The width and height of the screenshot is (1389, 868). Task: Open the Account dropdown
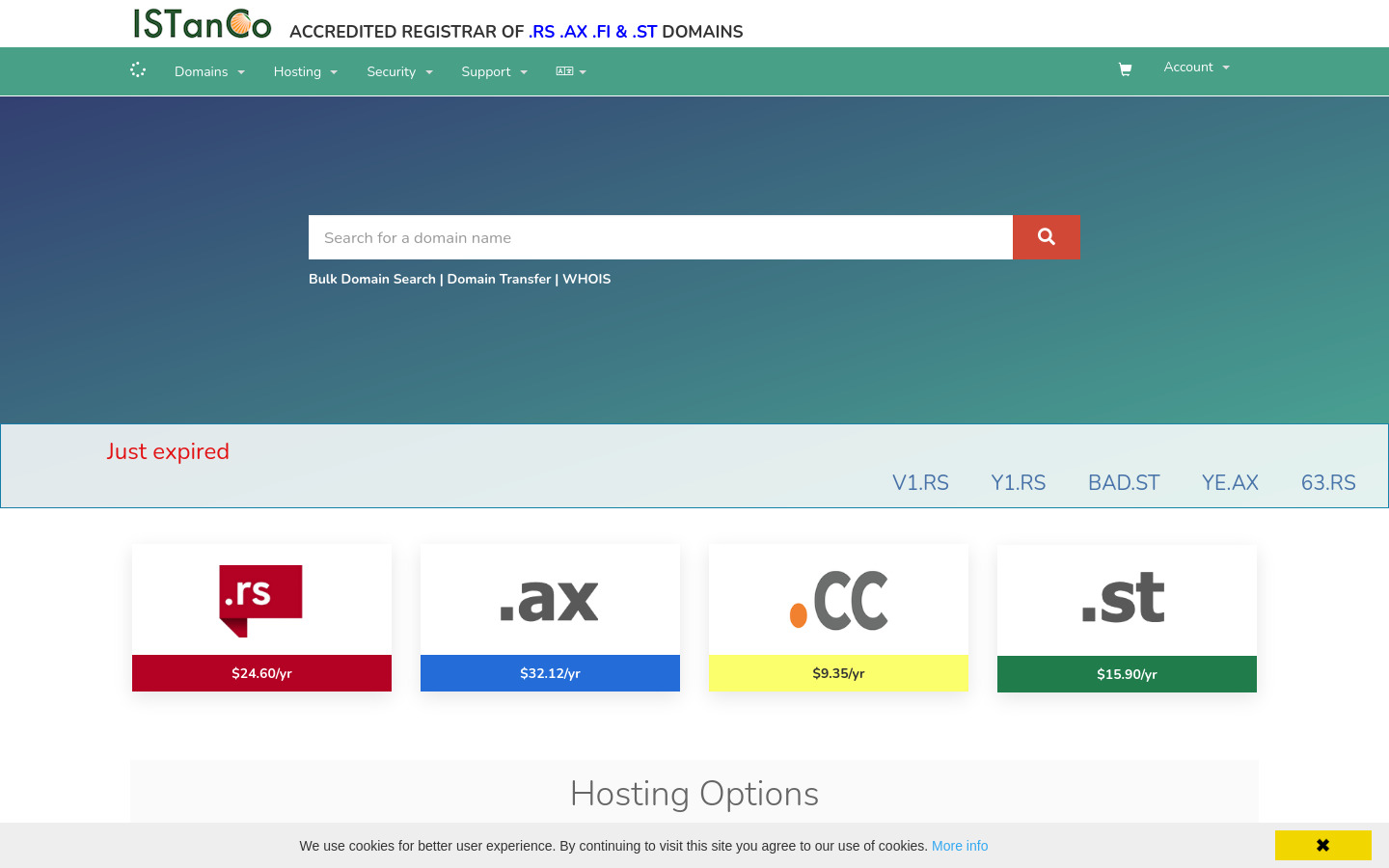tap(1197, 67)
